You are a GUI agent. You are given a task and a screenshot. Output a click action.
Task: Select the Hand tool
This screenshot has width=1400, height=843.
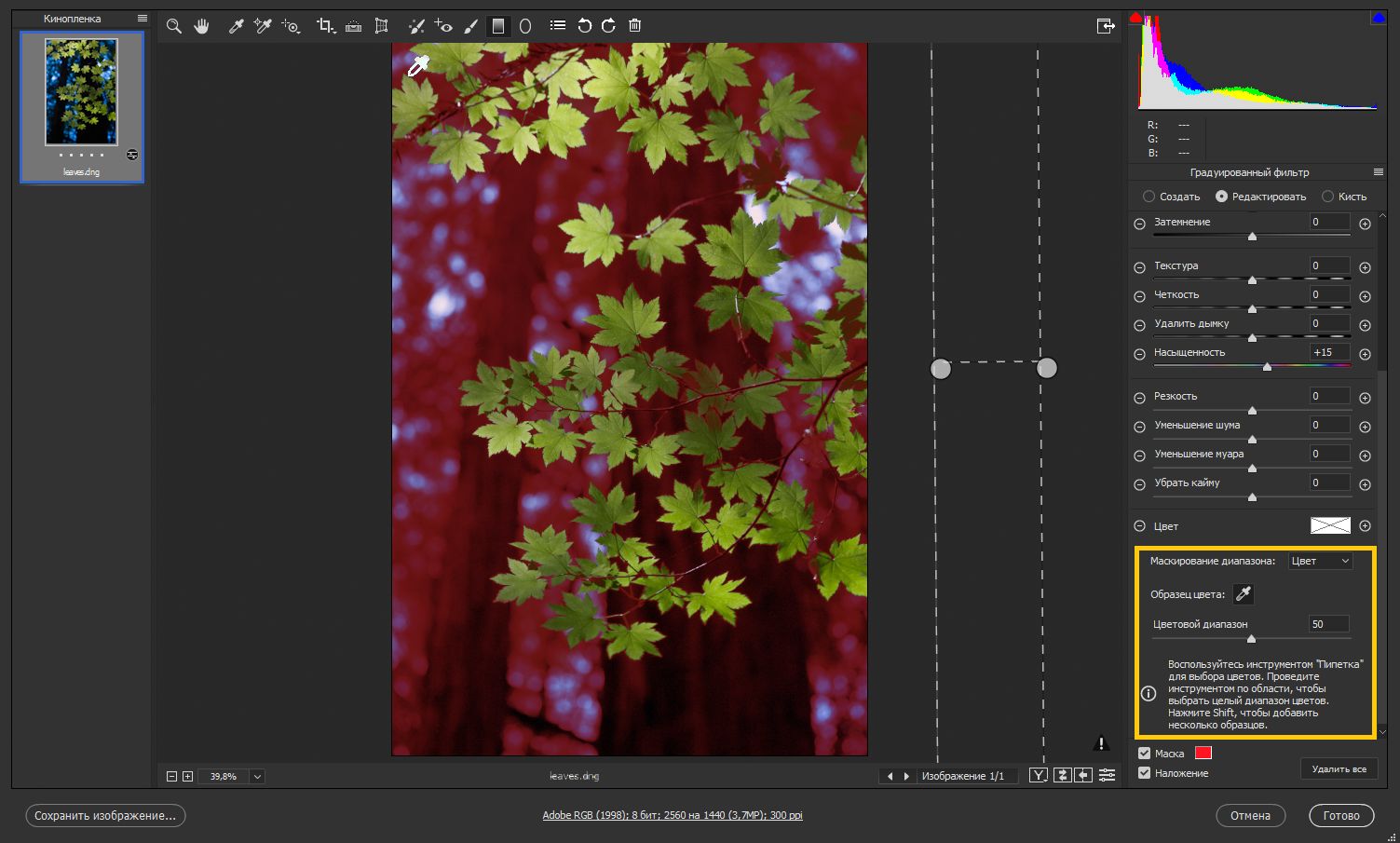click(201, 26)
